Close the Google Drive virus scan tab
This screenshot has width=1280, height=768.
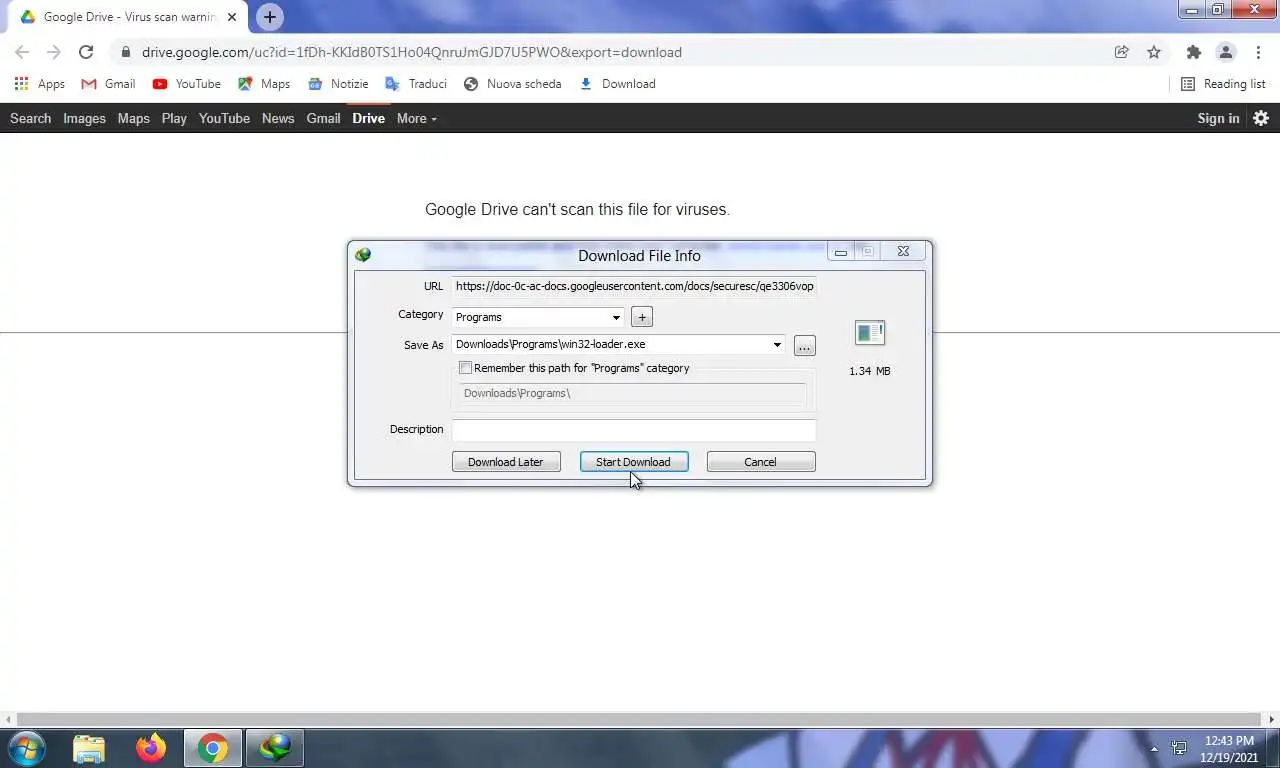(232, 17)
